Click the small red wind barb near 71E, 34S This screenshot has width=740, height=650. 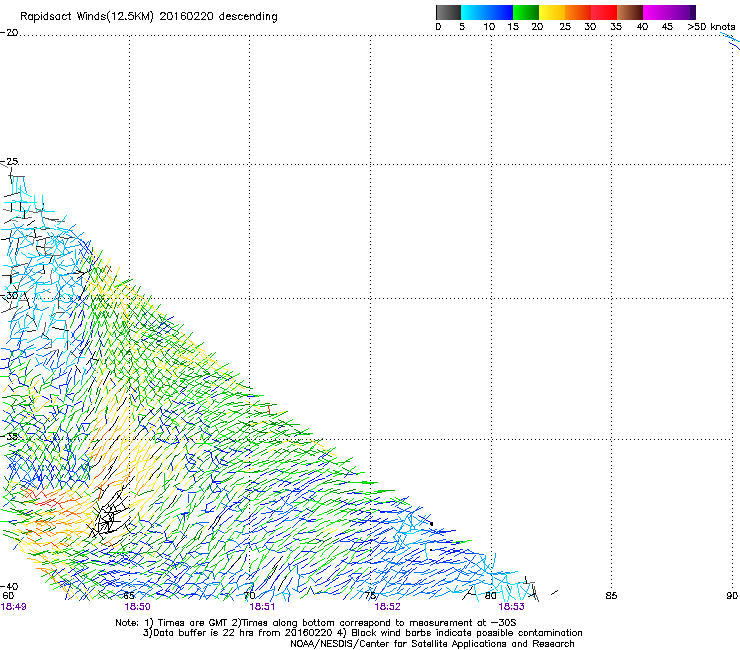coord(269,409)
